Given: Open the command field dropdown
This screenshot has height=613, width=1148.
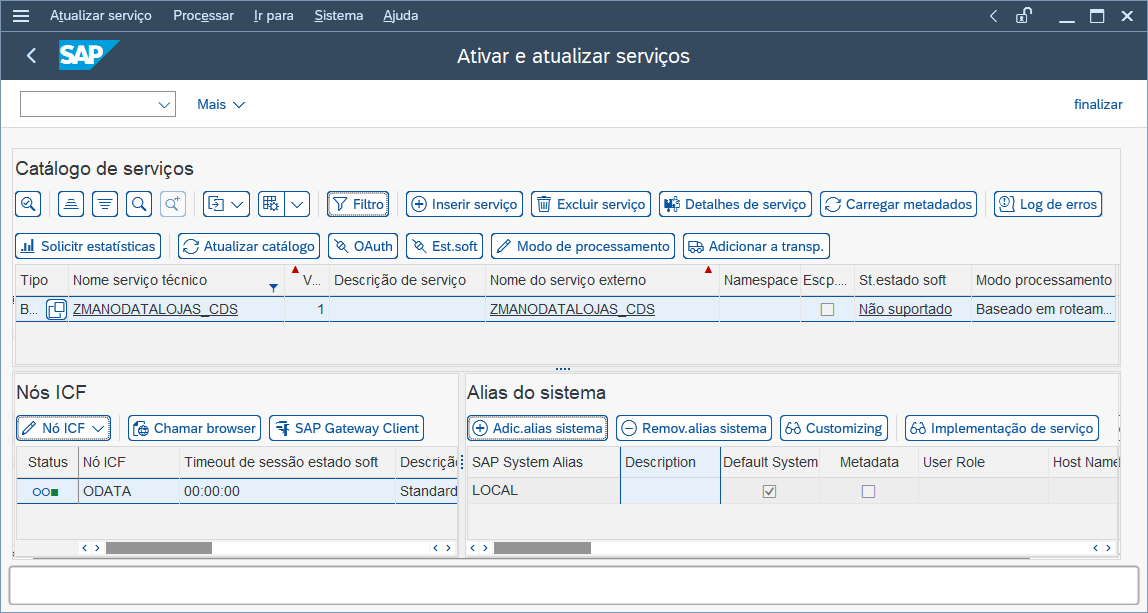Looking at the screenshot, I should click(165, 105).
